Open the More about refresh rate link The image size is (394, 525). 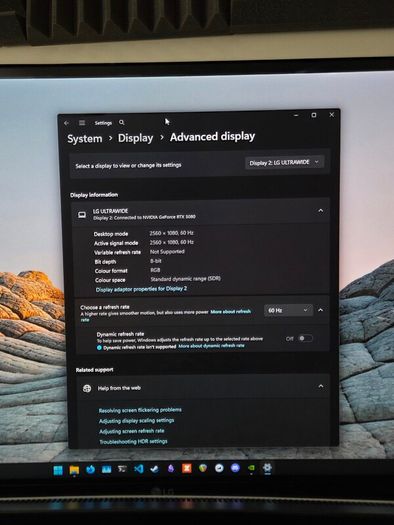point(231,312)
